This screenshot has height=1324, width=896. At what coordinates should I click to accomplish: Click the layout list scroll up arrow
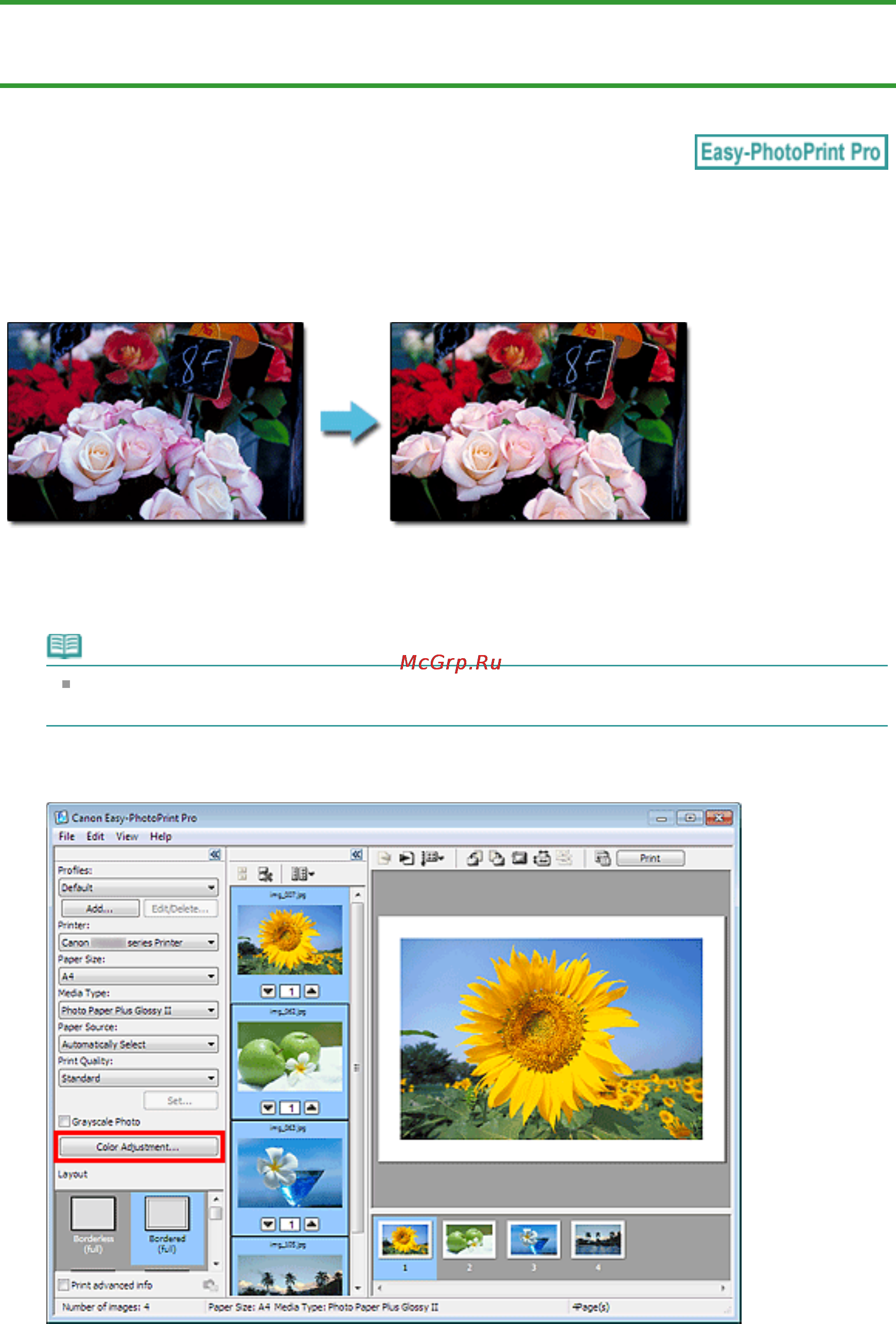pos(216,1199)
